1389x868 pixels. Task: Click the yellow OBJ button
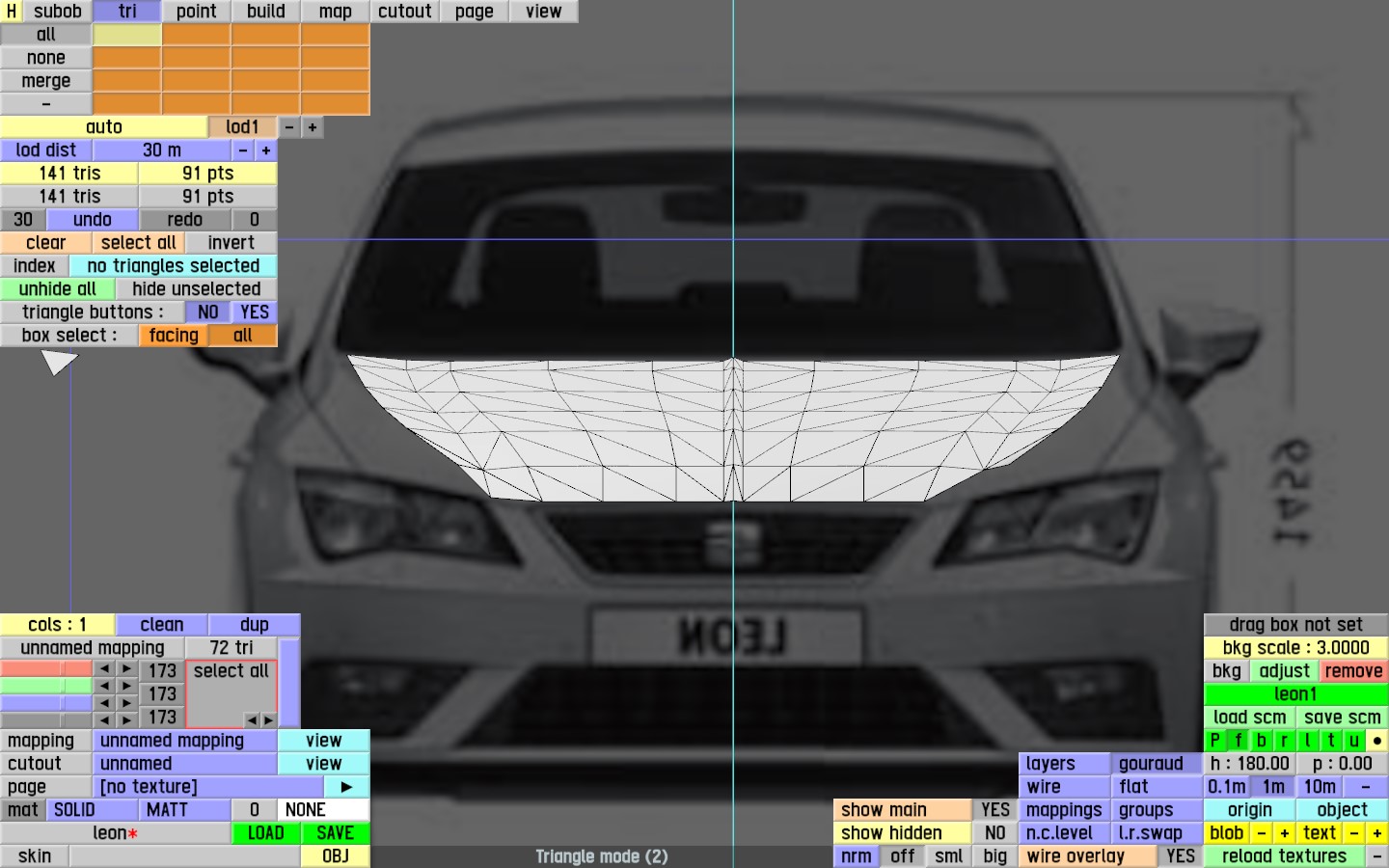click(336, 856)
